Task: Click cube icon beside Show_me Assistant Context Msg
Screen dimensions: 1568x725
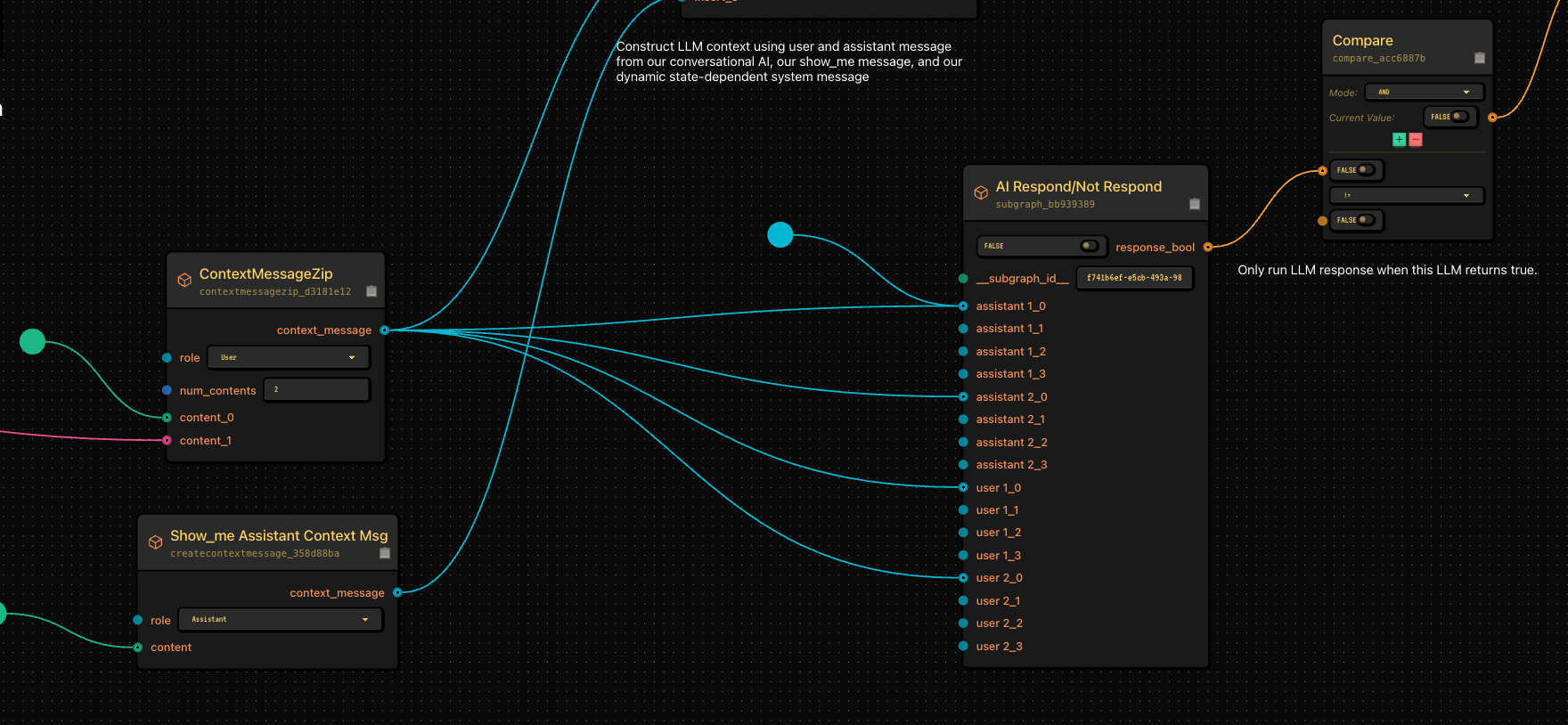Action: (155, 542)
